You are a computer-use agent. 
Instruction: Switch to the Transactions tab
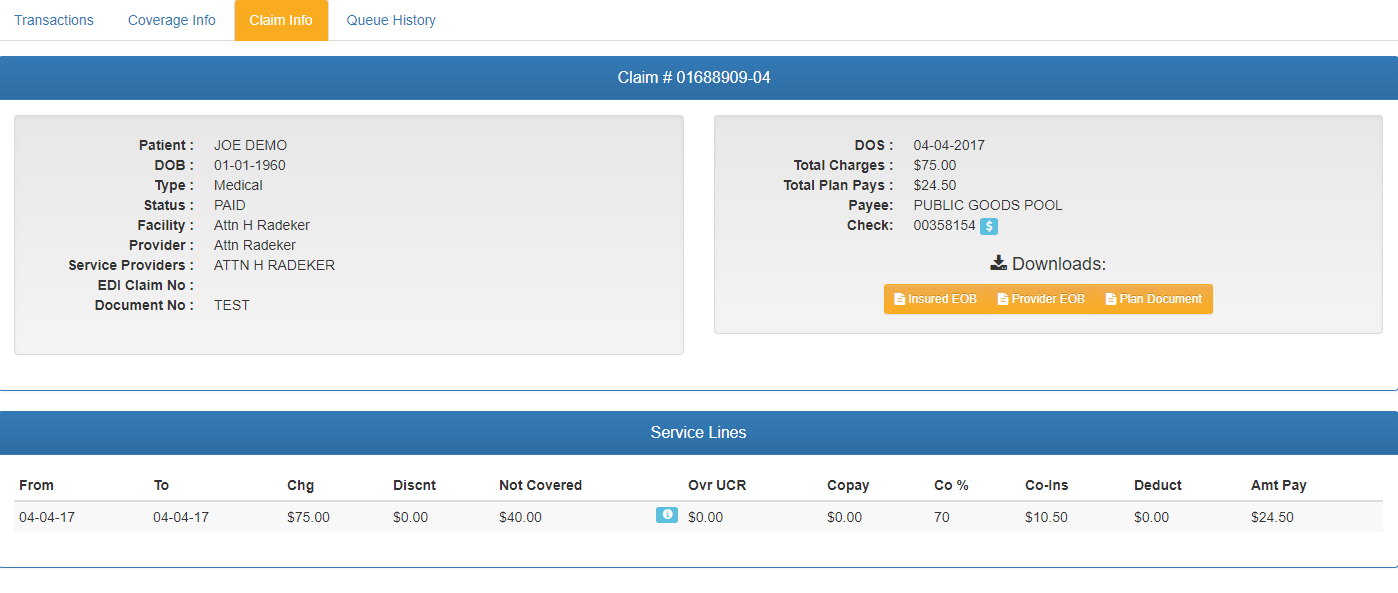point(54,20)
